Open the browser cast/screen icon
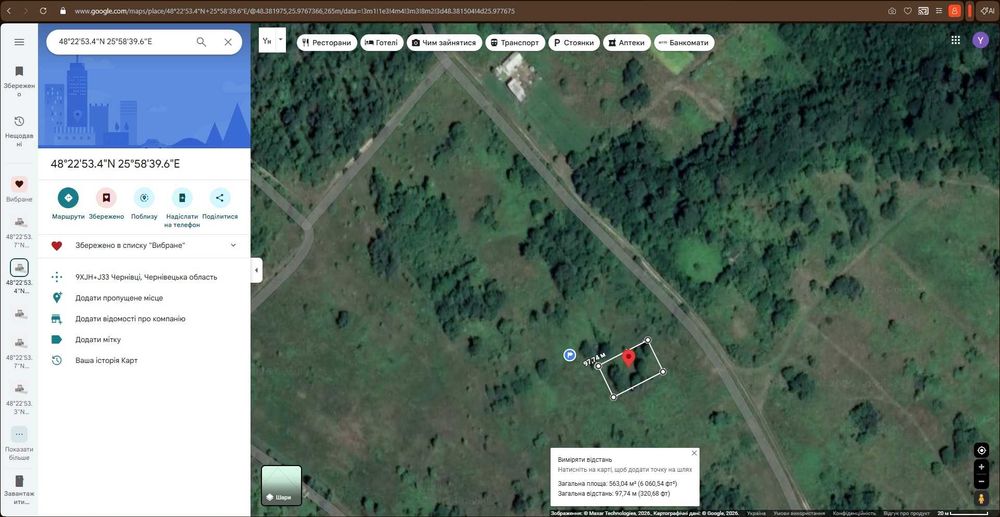 (923, 11)
